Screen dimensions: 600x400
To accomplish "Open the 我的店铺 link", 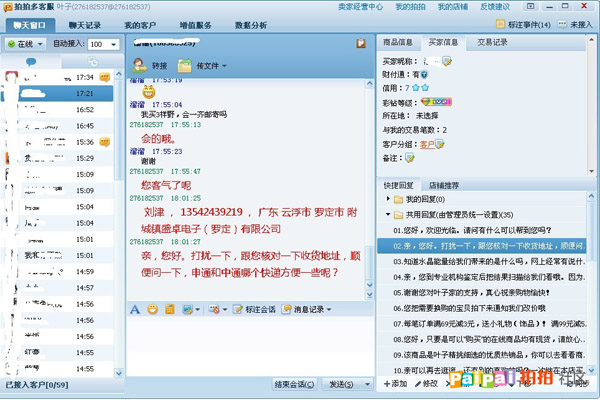I will pyautogui.click(x=453, y=7).
